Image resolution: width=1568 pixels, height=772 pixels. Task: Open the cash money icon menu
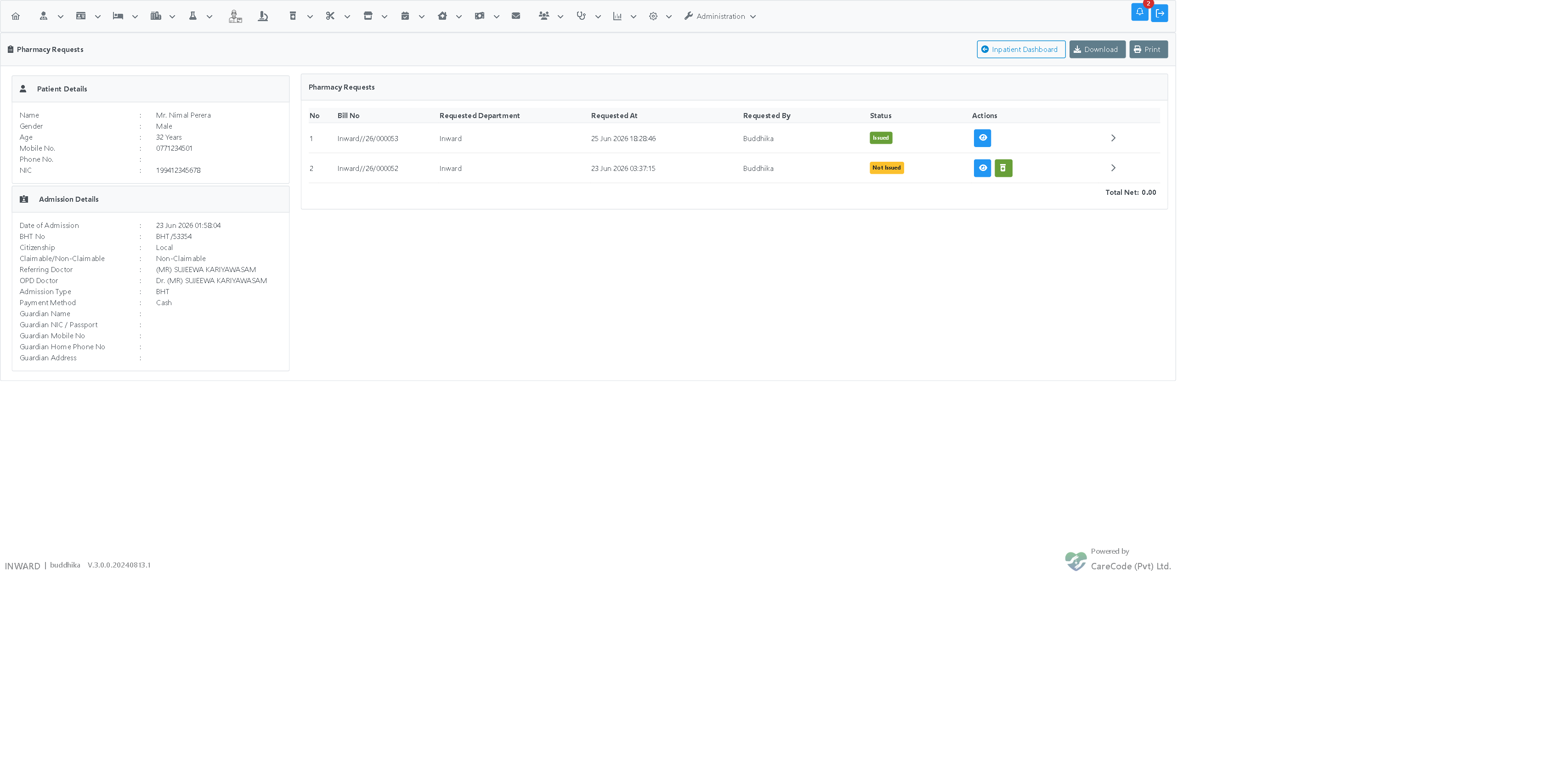coord(480,17)
